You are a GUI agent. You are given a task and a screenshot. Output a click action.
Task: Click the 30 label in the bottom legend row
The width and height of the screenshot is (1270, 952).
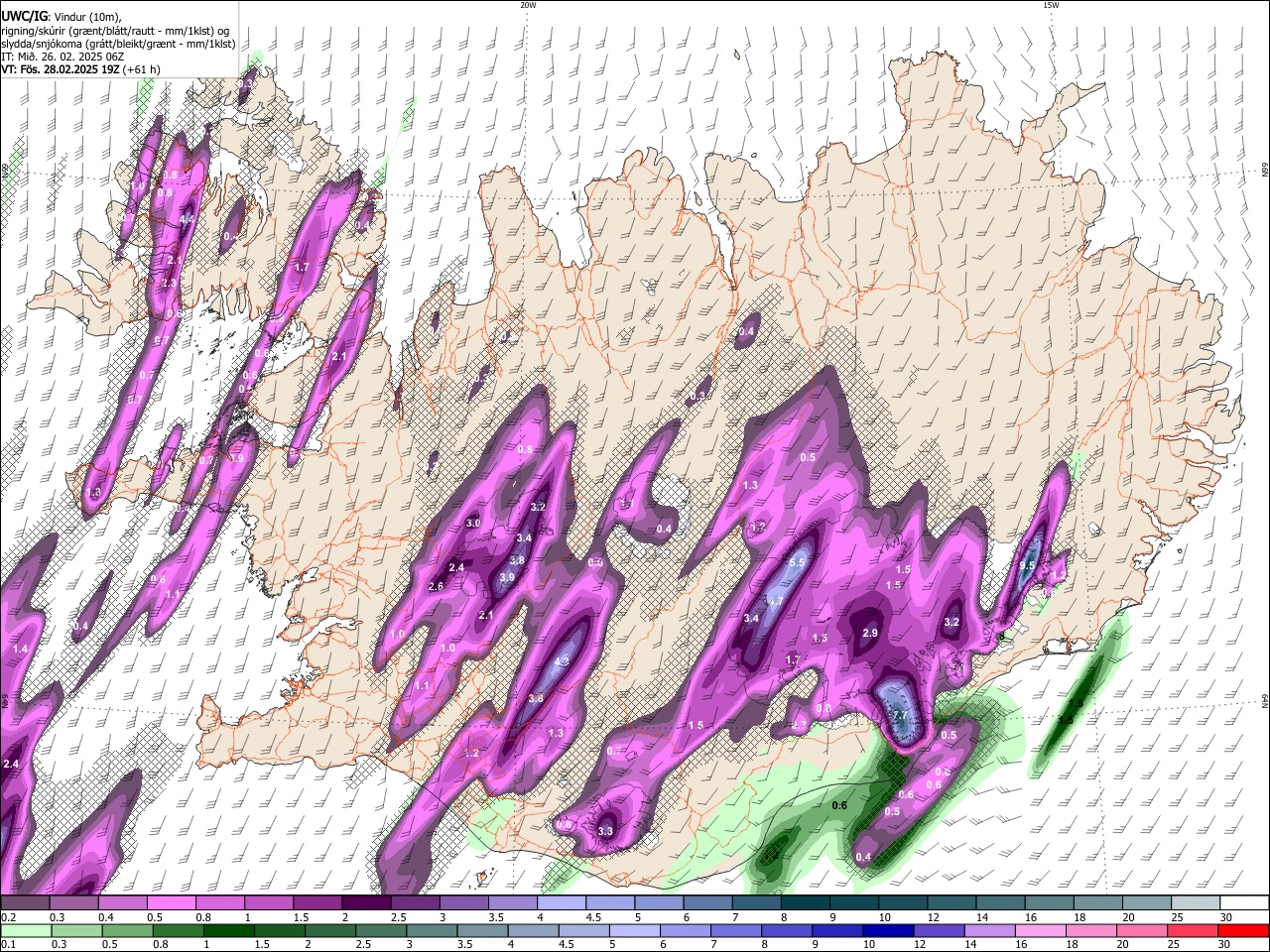(1226, 944)
